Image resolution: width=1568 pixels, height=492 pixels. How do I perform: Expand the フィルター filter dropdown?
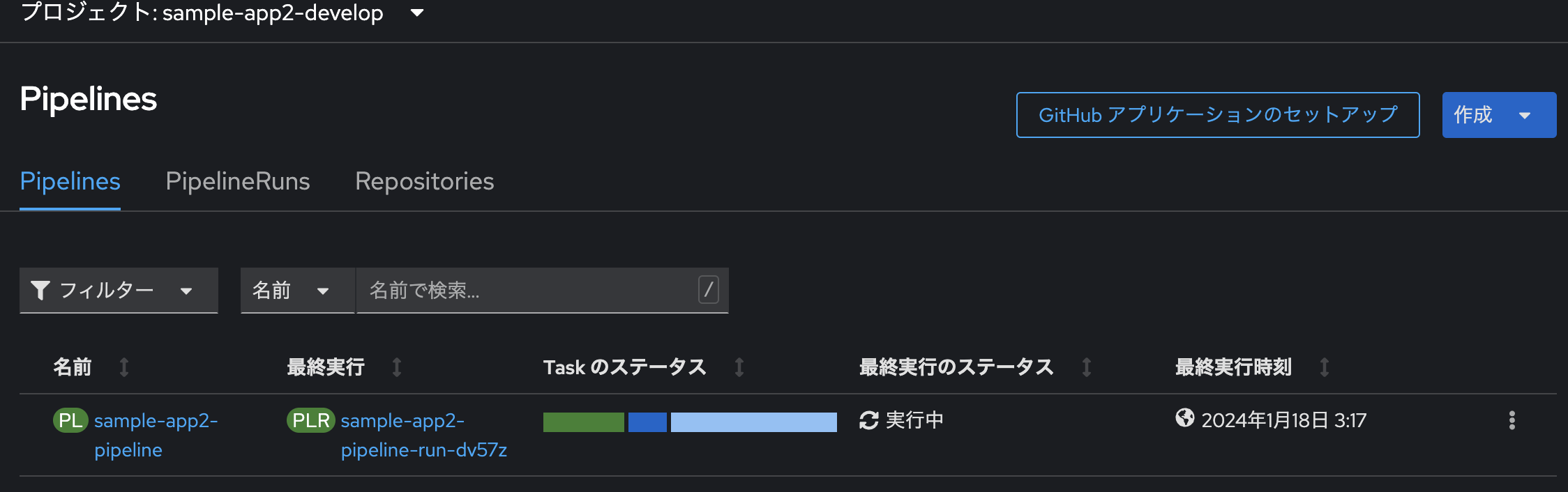pos(118,291)
